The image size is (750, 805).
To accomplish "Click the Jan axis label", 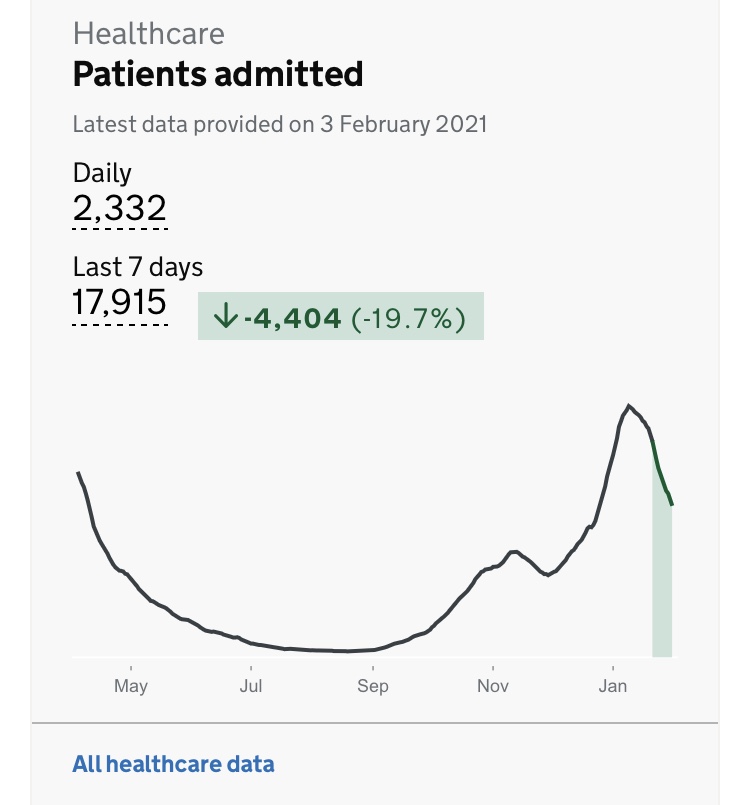I will pos(613,686).
